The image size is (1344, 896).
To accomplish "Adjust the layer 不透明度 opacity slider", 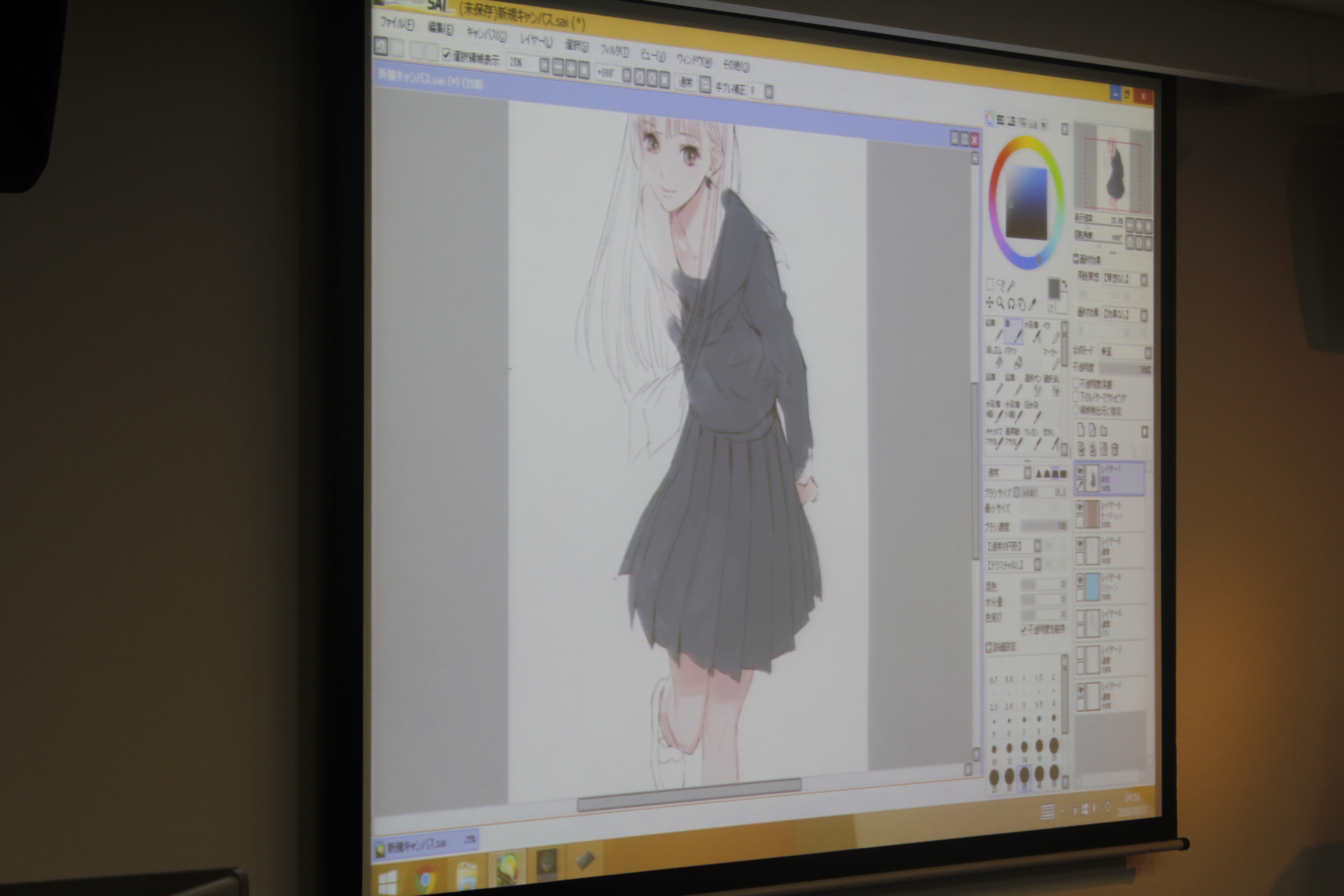I will tap(1125, 369).
